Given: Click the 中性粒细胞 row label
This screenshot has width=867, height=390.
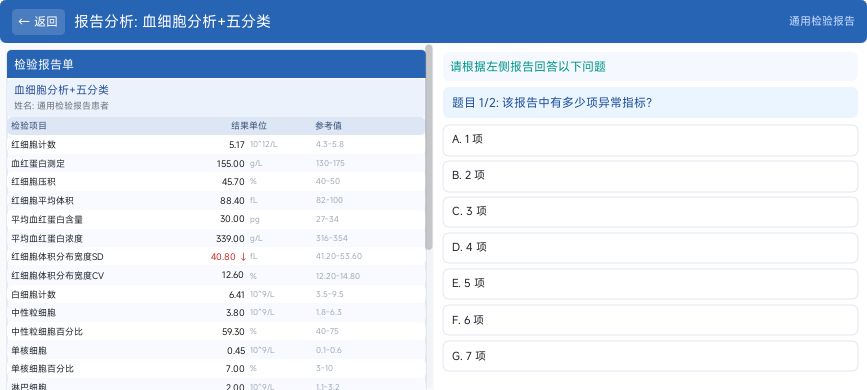Looking at the screenshot, I should [34, 313].
